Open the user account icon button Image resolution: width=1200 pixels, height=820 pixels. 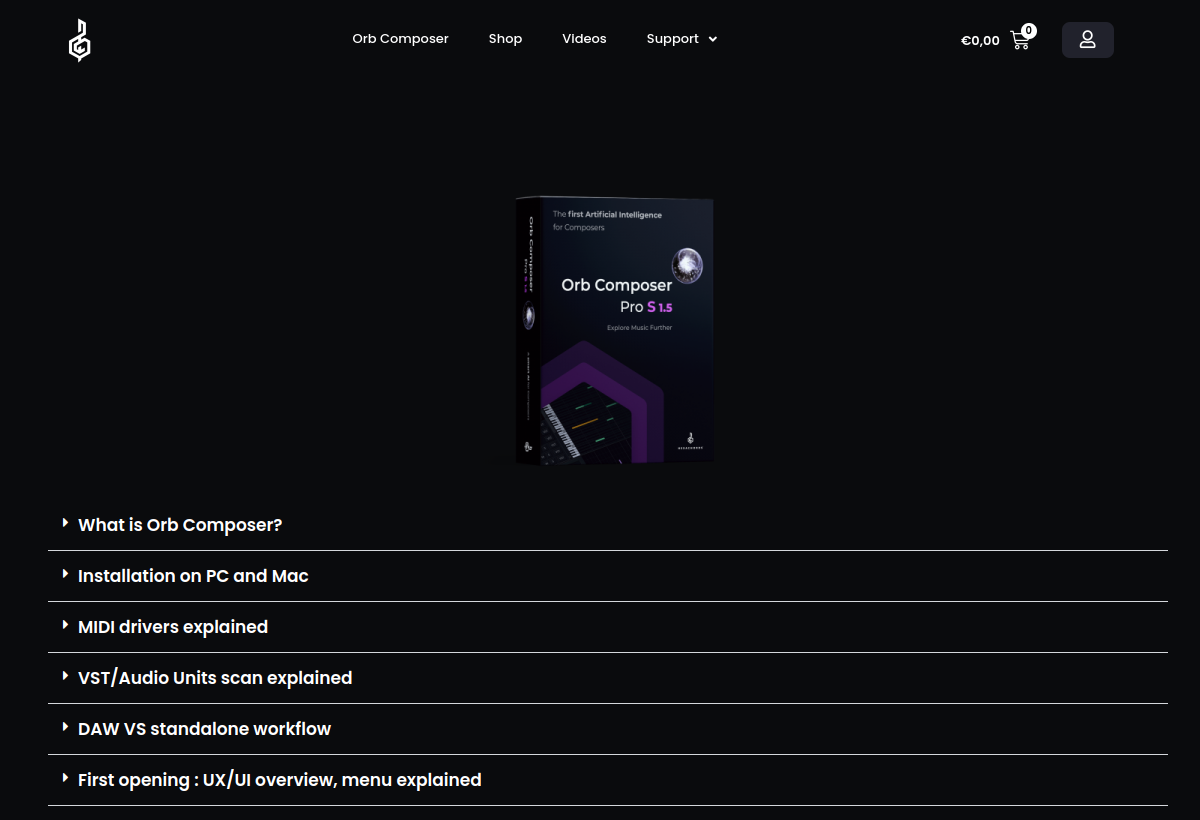(1087, 40)
